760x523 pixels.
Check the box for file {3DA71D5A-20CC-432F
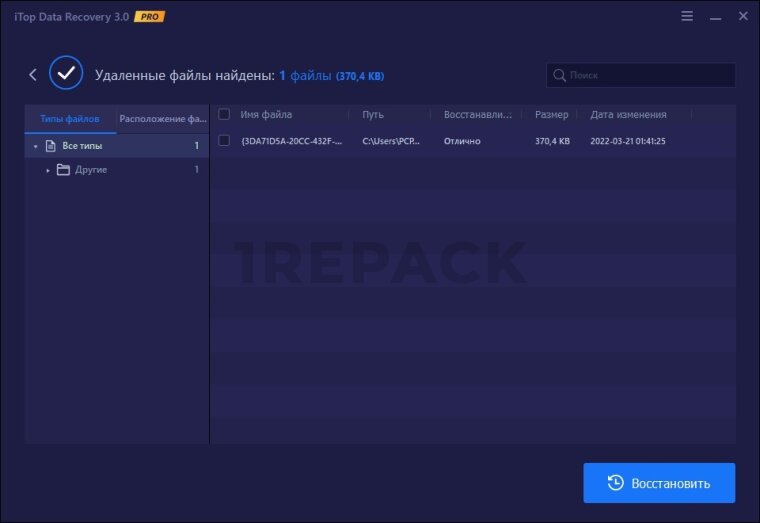pyautogui.click(x=224, y=141)
